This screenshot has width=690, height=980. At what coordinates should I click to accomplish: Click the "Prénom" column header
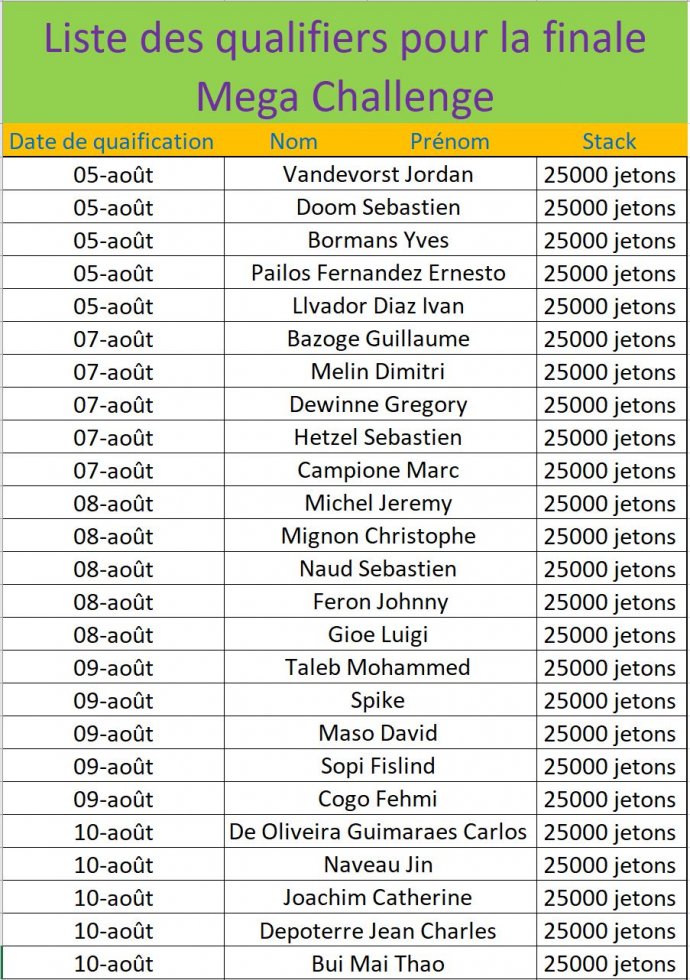pyautogui.click(x=450, y=141)
